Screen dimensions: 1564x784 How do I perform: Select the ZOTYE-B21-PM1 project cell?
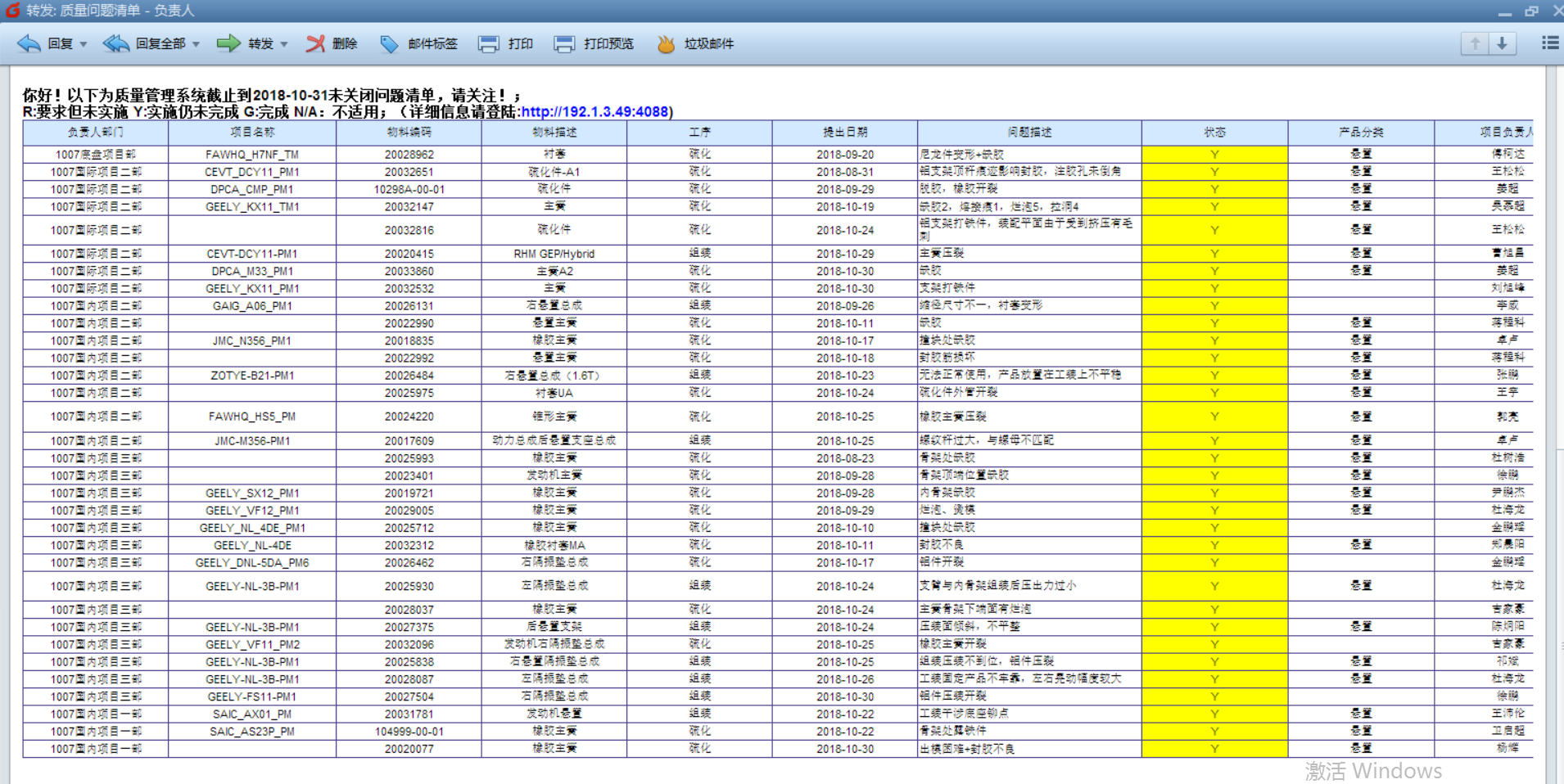[252, 376]
